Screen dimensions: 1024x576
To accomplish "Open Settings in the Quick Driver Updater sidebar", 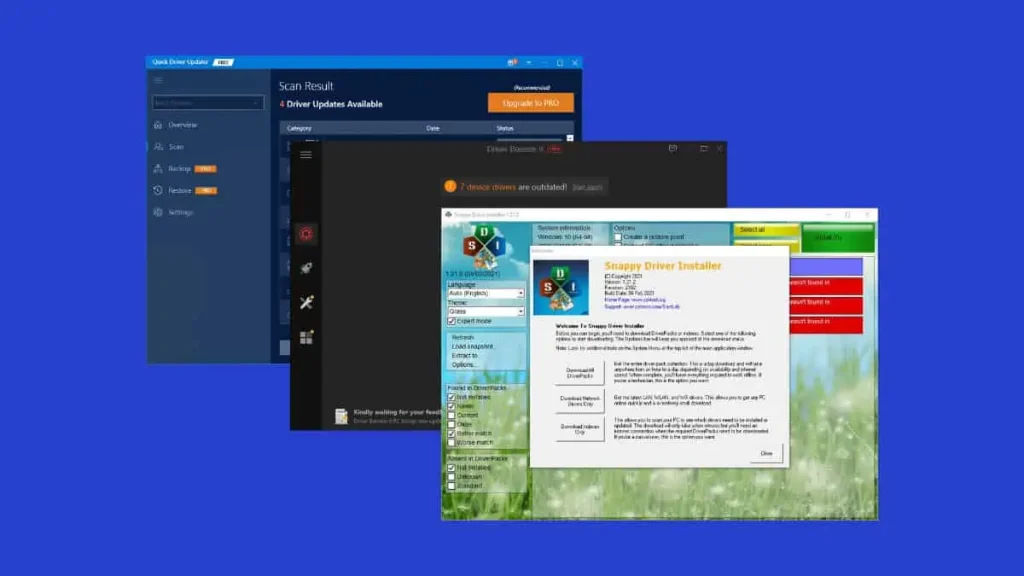I will point(180,212).
